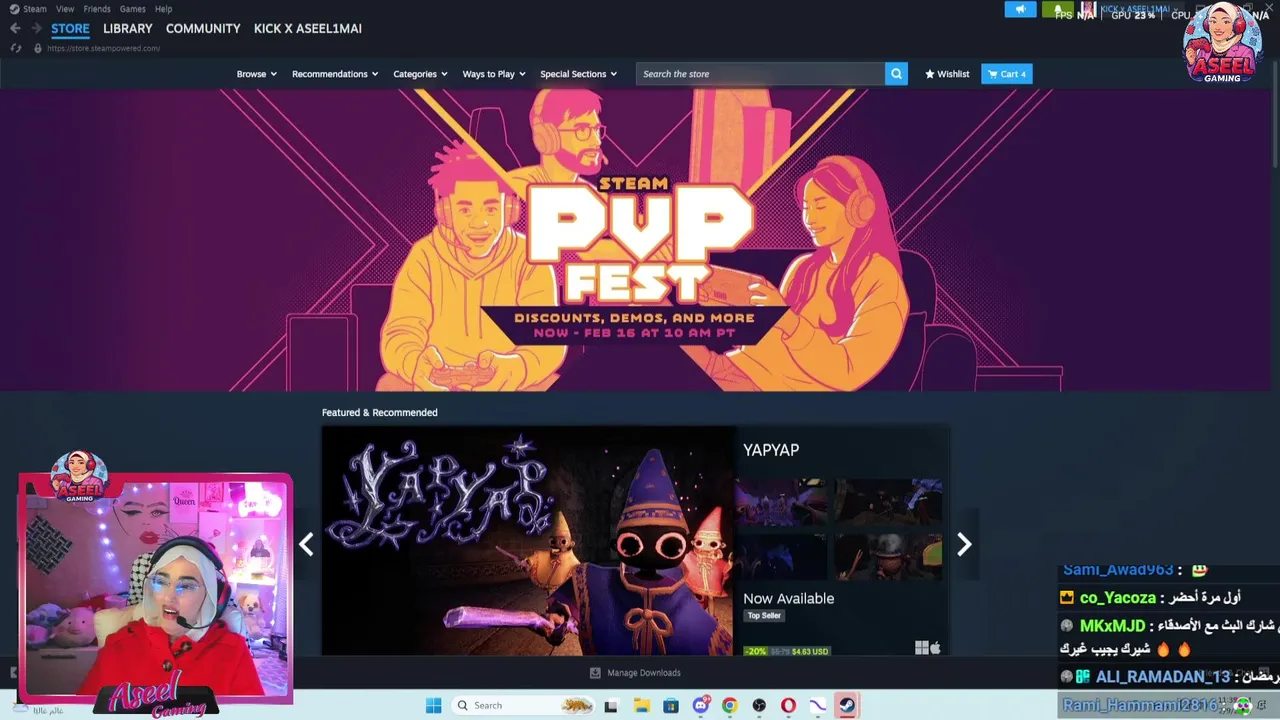
Task: Click the Windows taskbar Search box
Action: click(522, 705)
